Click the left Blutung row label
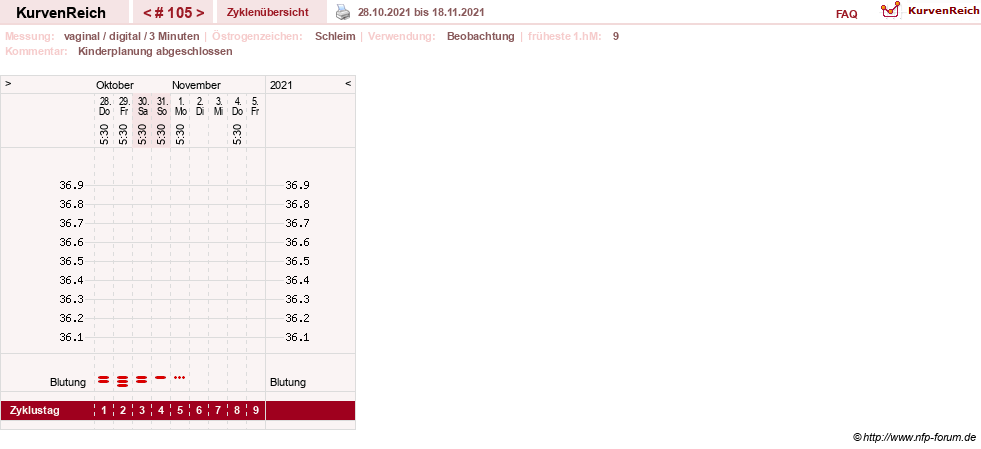Viewport: 981px width, 449px height. click(x=68, y=382)
